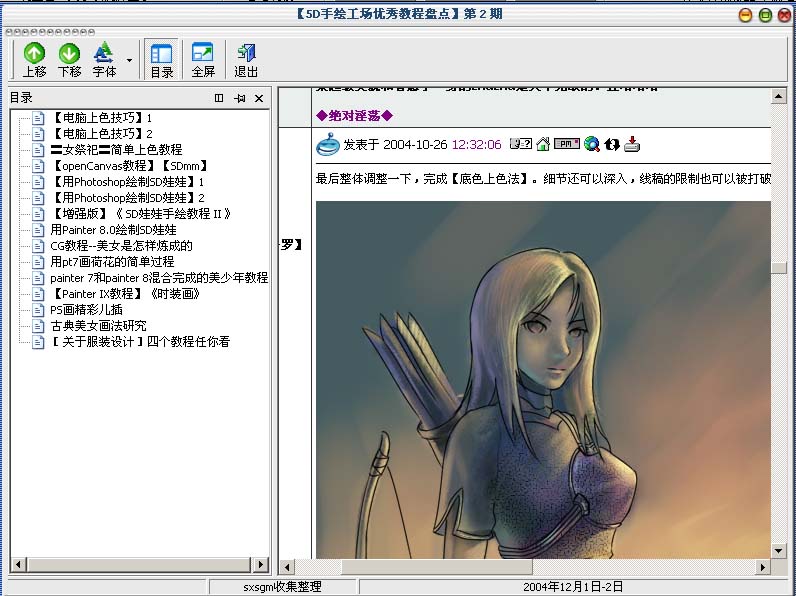Click the blue poster avatar icon before 发表于
Image resolution: width=796 pixels, height=596 pixels.
327,144
